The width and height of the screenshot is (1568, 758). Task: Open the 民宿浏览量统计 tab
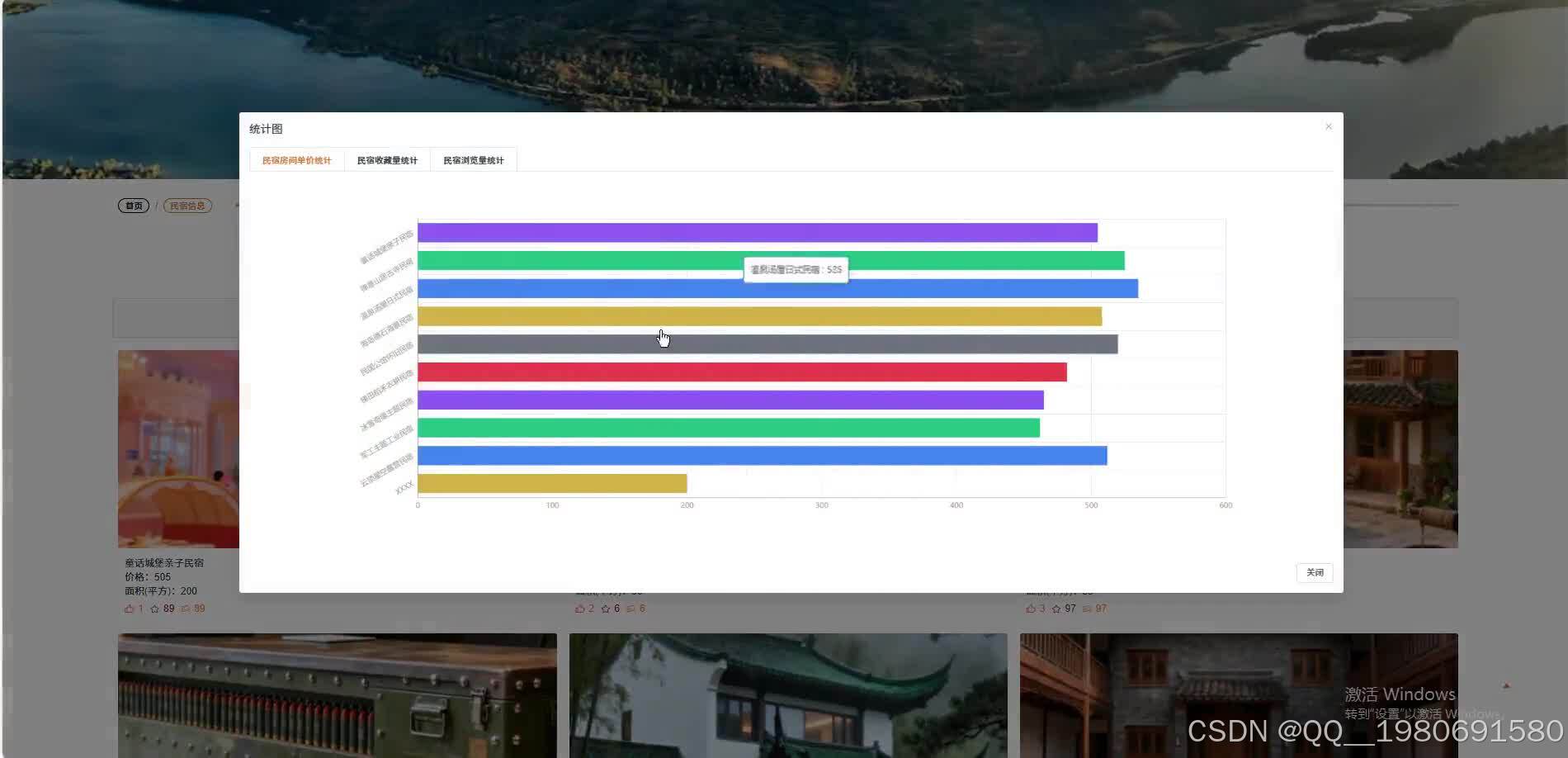pyautogui.click(x=474, y=160)
